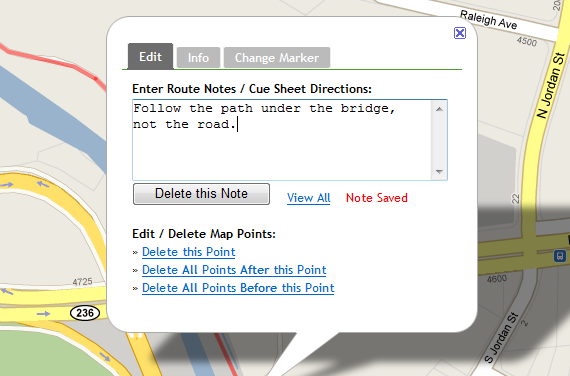Viewport: 570px width, 376px height.
Task: Click the Raleigh Ave street label
Action: (488, 20)
